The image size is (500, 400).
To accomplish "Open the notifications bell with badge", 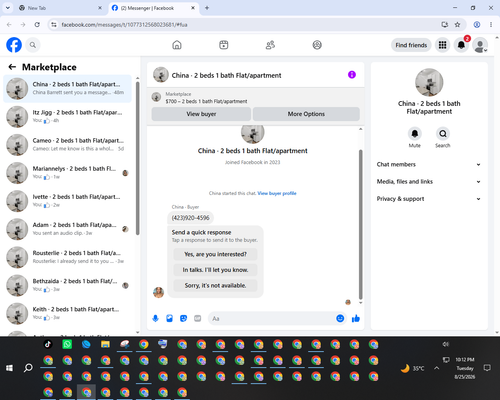I will point(461,45).
